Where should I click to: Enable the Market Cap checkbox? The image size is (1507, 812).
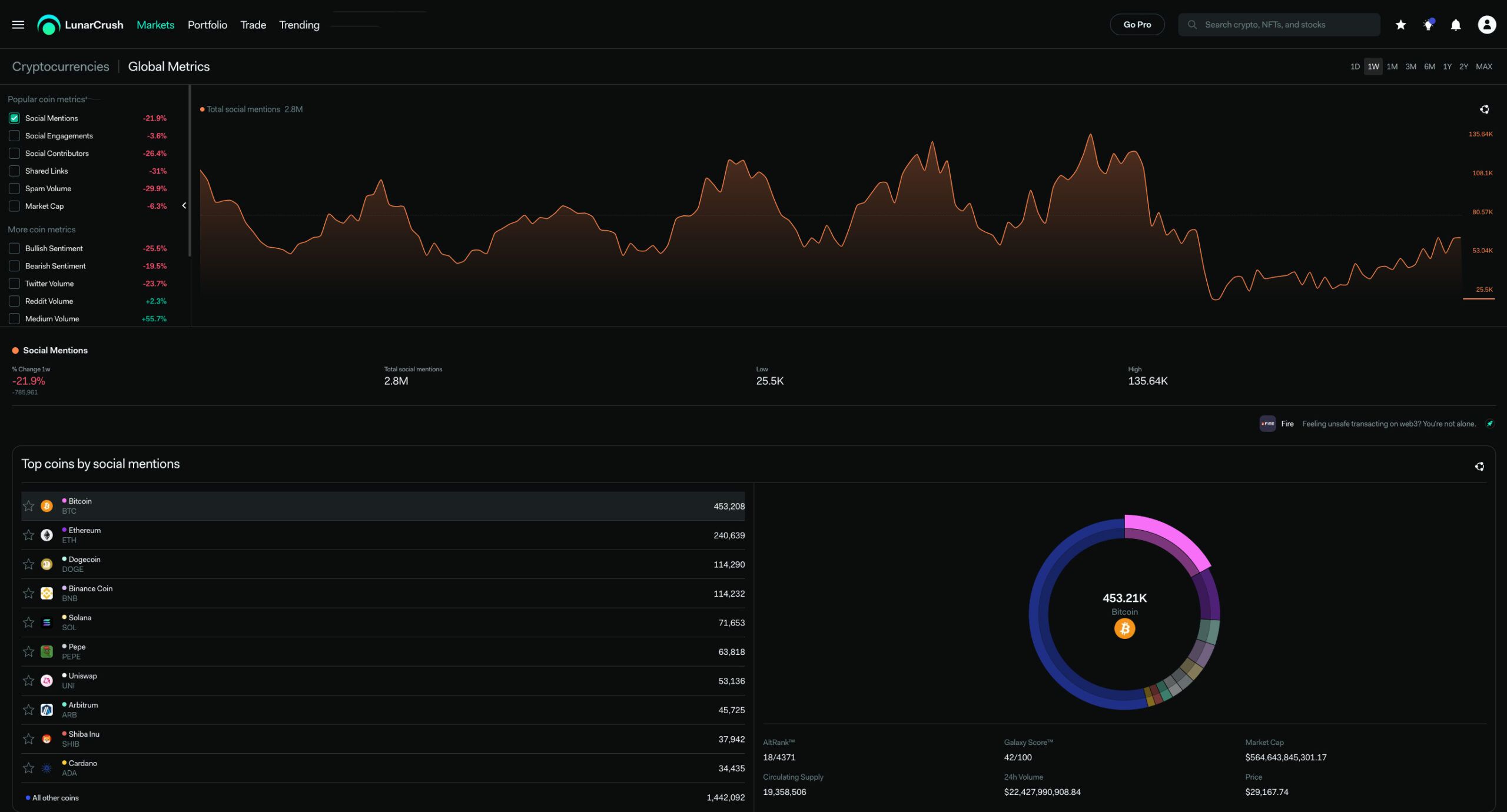pos(15,206)
